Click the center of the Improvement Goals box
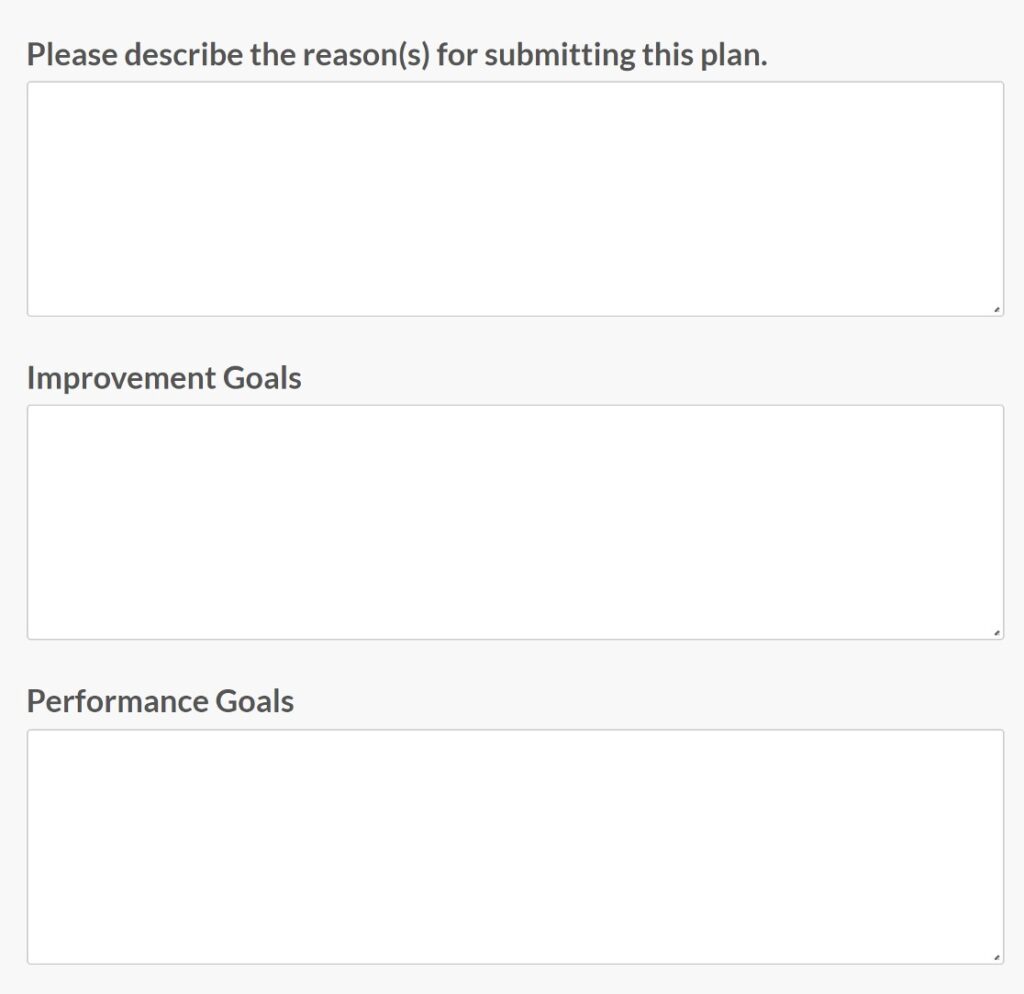This screenshot has height=994, width=1024. pos(516,520)
